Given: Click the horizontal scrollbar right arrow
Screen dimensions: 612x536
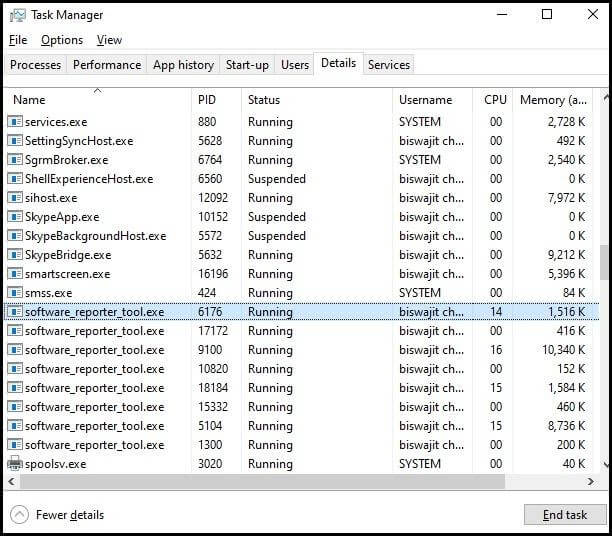Looking at the screenshot, I should pyautogui.click(x=591, y=482).
